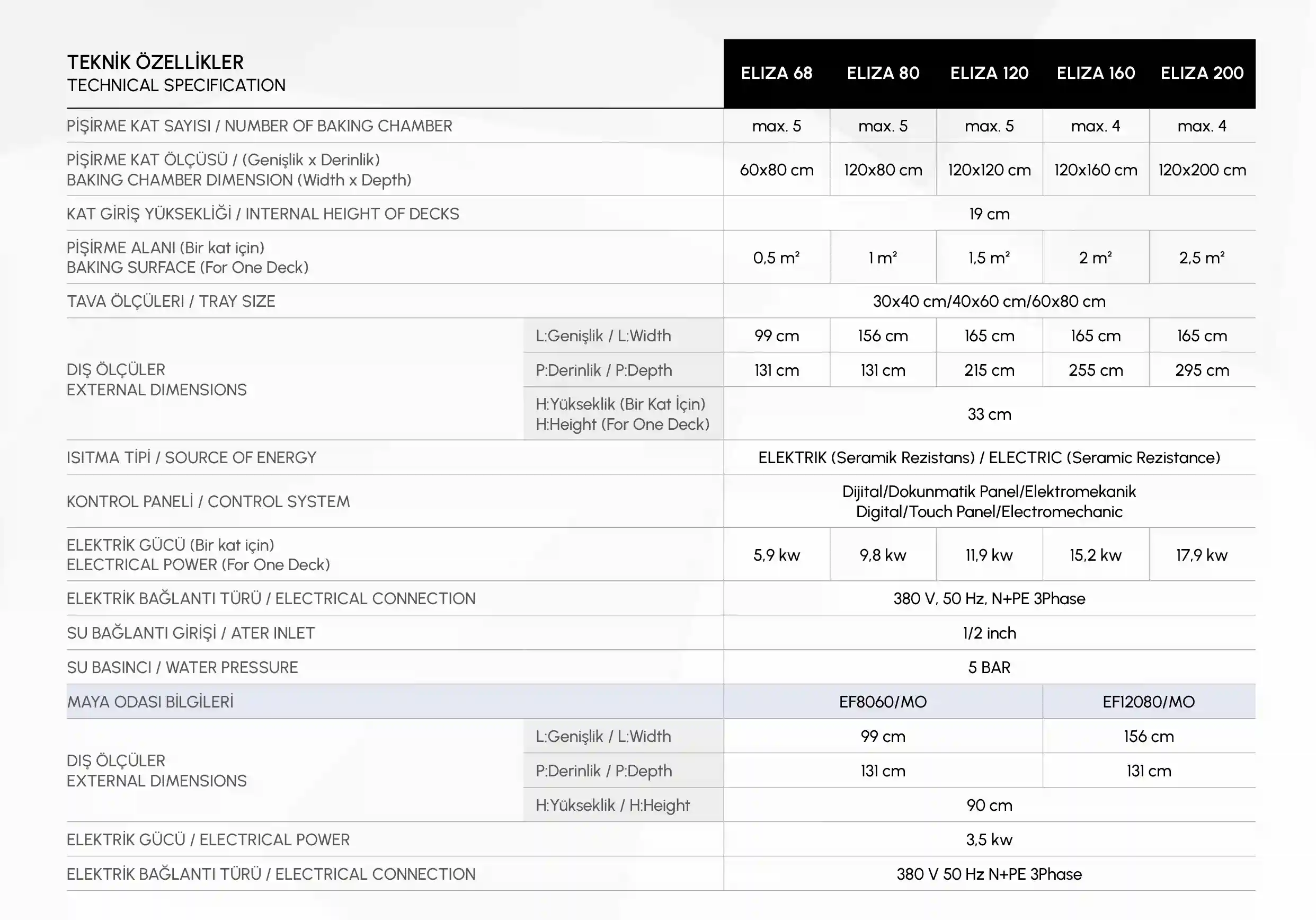Click the 2,5 m² baking surface cell

(1202, 258)
